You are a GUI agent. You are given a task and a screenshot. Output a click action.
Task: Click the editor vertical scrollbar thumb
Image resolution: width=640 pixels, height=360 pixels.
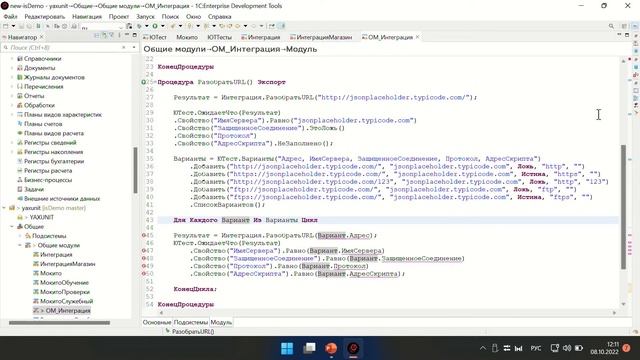[x=623, y=207]
